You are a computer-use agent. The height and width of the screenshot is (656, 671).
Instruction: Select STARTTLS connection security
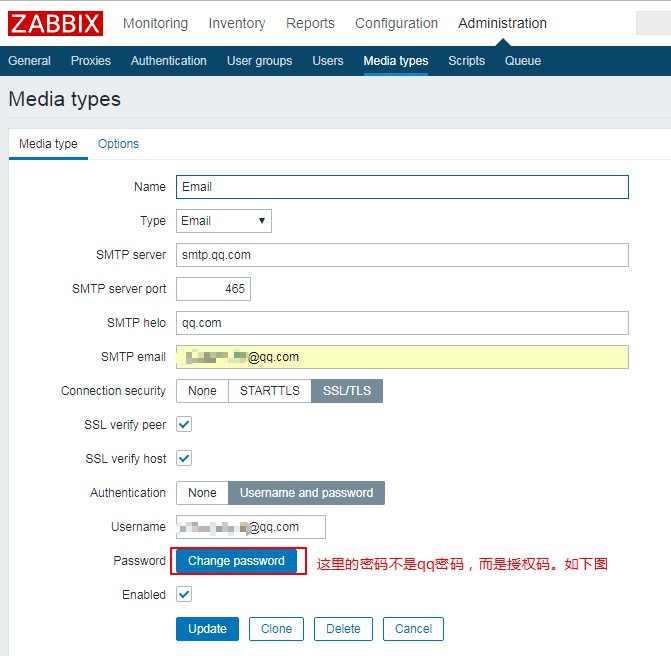[x=269, y=391]
